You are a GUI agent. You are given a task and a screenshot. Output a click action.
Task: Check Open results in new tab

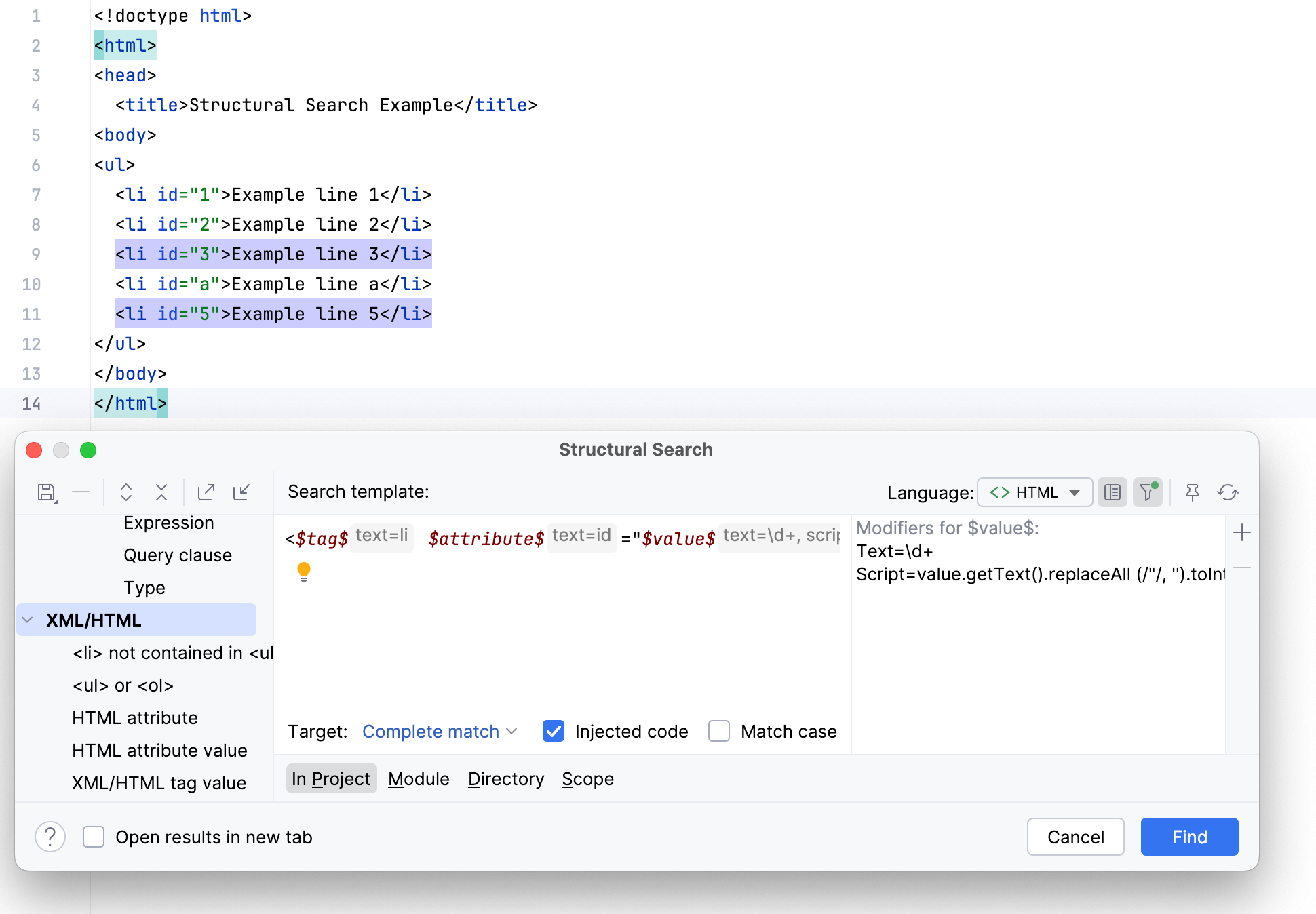click(x=94, y=837)
